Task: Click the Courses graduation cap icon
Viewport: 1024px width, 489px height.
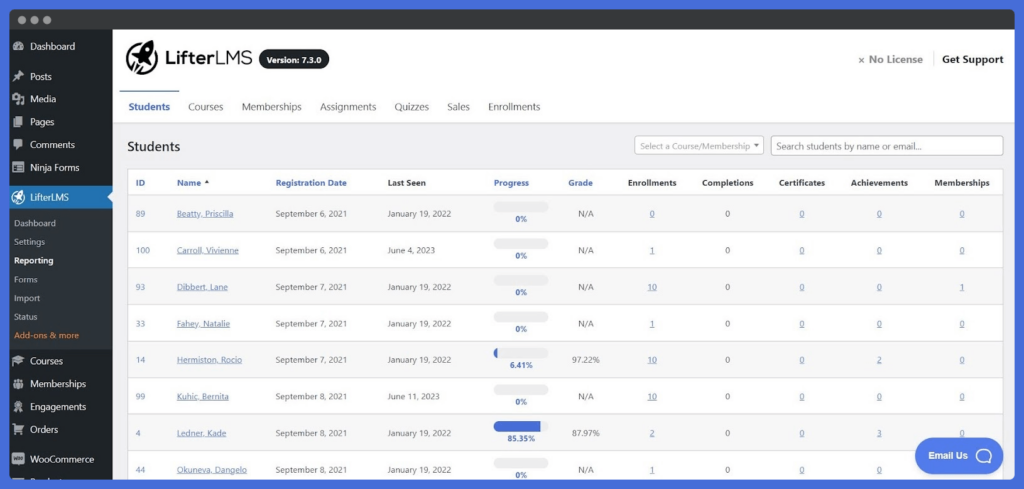Action: click(18, 361)
